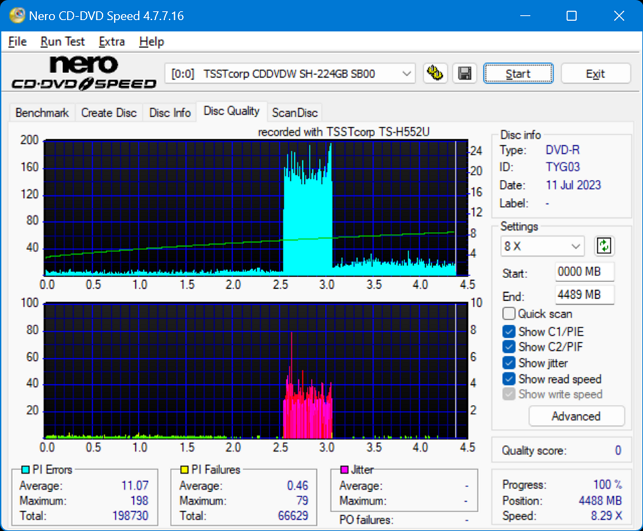Viewport: 643px width, 531px height.
Task: Click the Exit button
Action: [595, 74]
